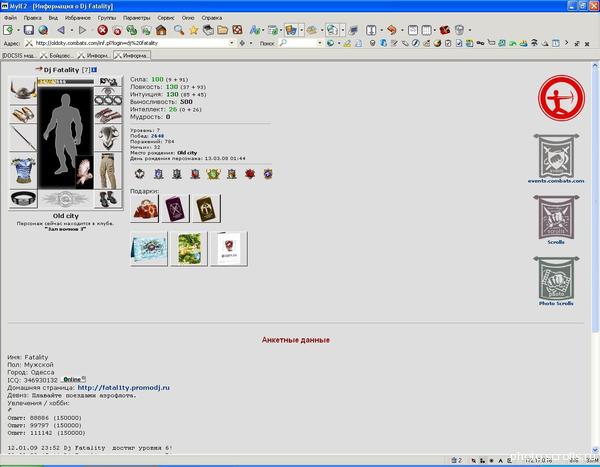
Task: Click the ICQ Online status badge
Action: 73,379
